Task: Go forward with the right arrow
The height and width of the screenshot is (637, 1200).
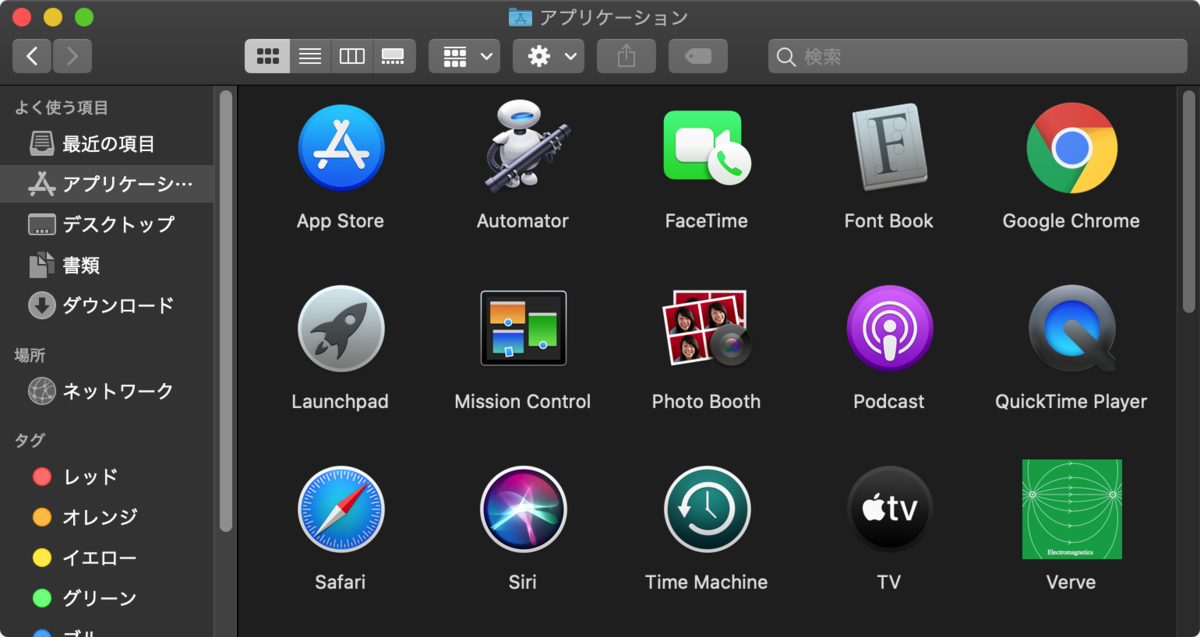Action: point(72,56)
